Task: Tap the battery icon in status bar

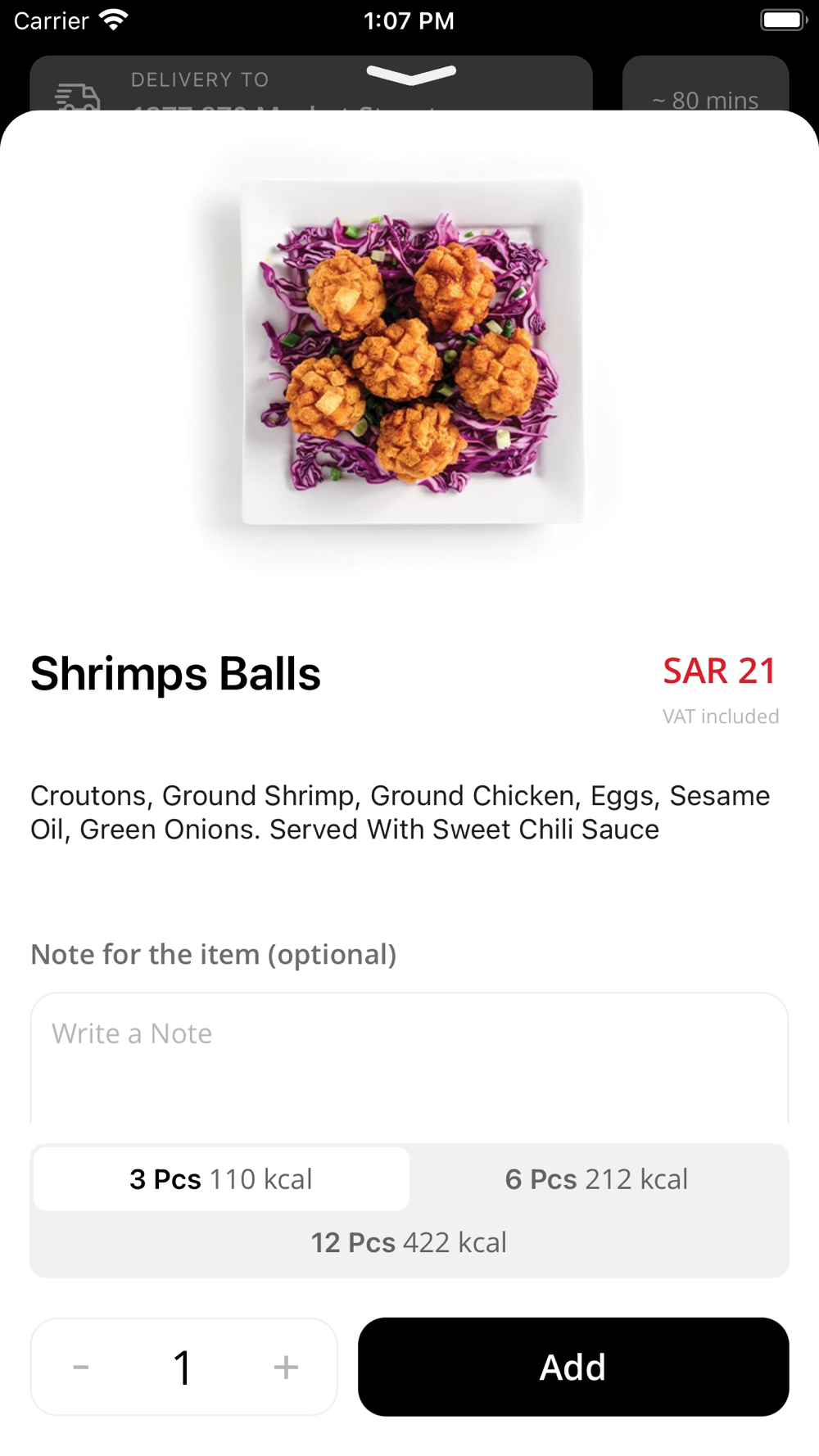Action: pyautogui.click(x=784, y=20)
